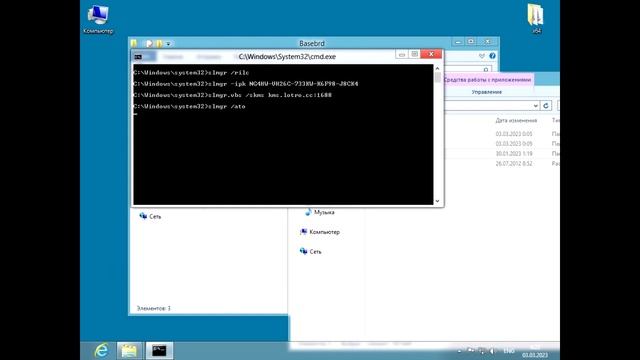The width and height of the screenshot is (640, 360).
Task: Collapse the Explorer ribbon chevron
Action: coord(482,56)
